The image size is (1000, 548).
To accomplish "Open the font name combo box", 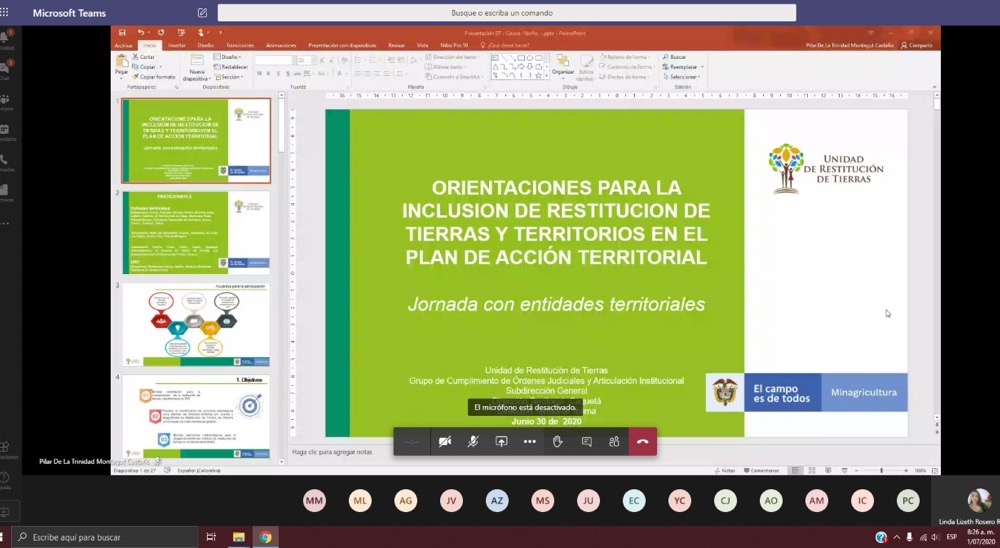I will tap(274, 60).
